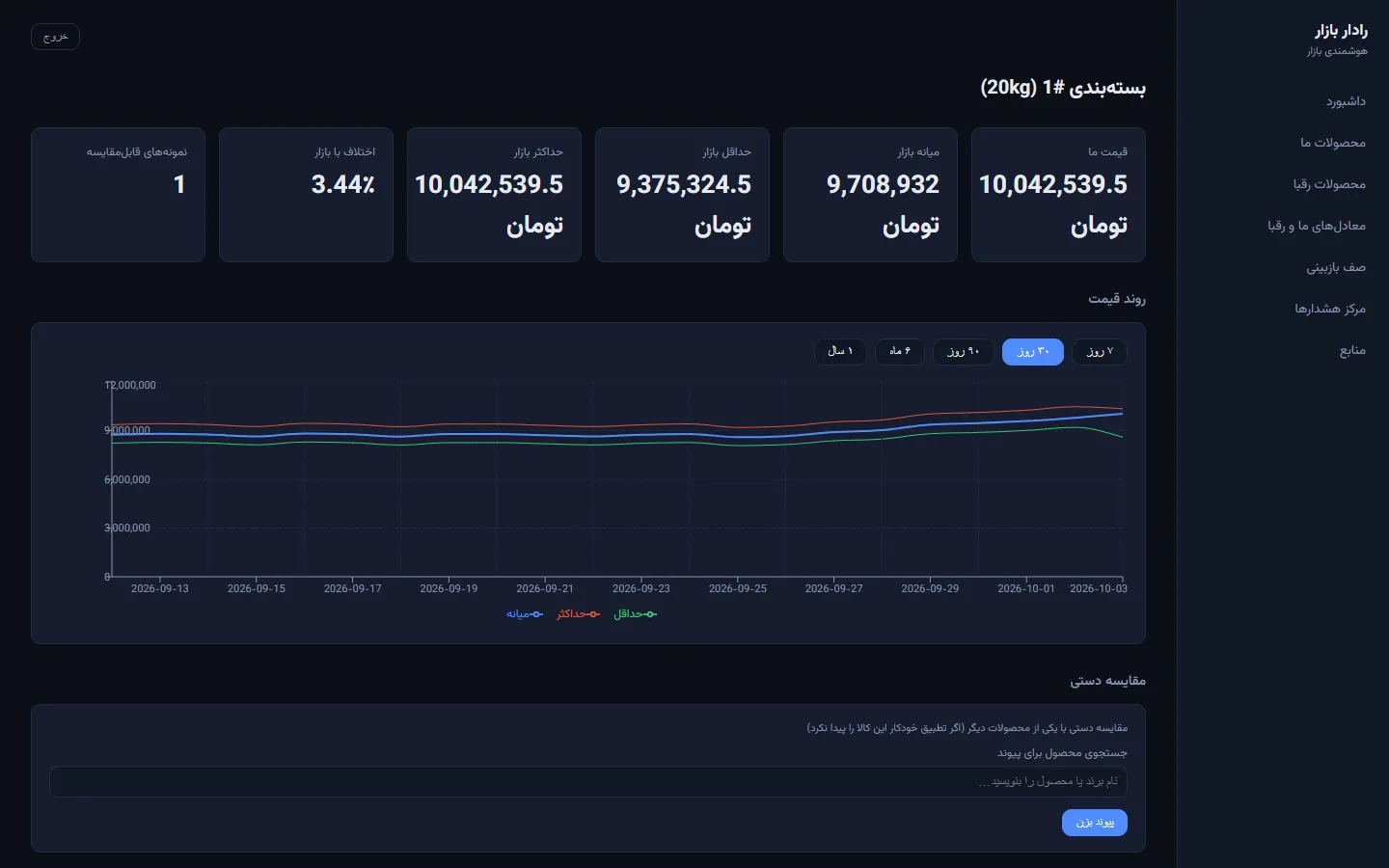The width and height of the screenshot is (1389, 868).
Task: Show the ۱ سال price trend
Action: pos(840,352)
